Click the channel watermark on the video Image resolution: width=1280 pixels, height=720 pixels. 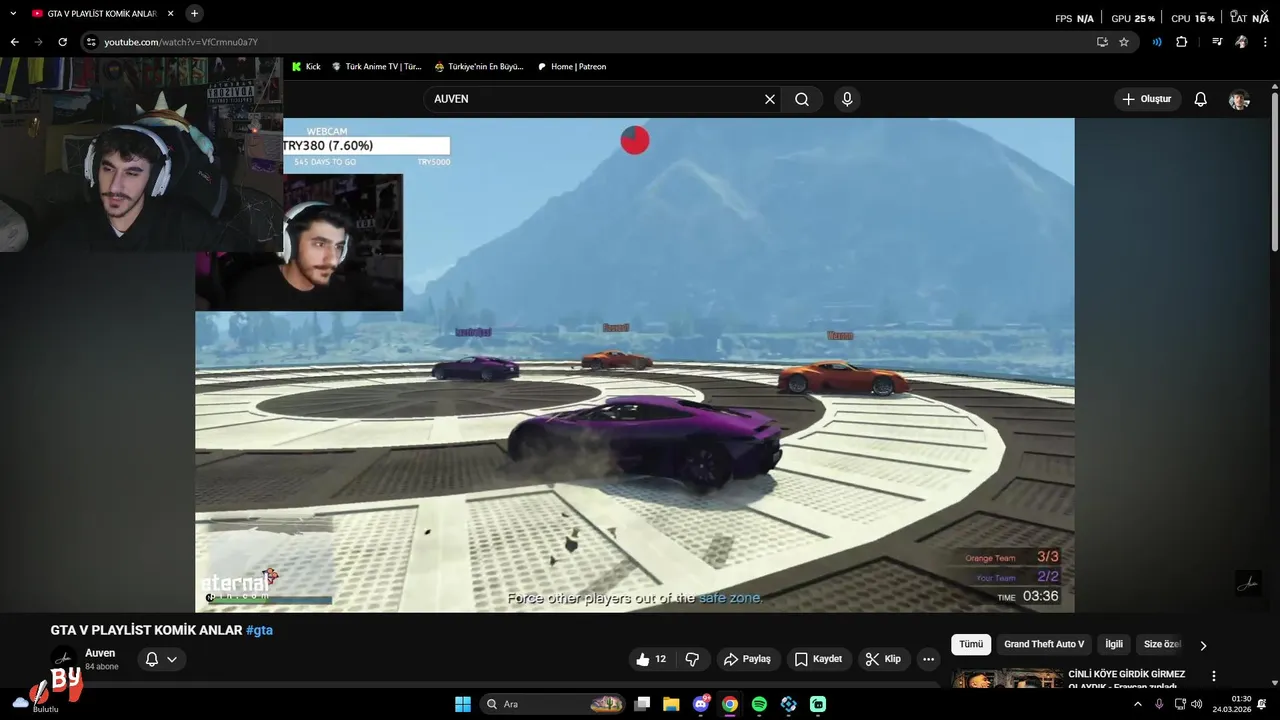pyautogui.click(x=1248, y=583)
